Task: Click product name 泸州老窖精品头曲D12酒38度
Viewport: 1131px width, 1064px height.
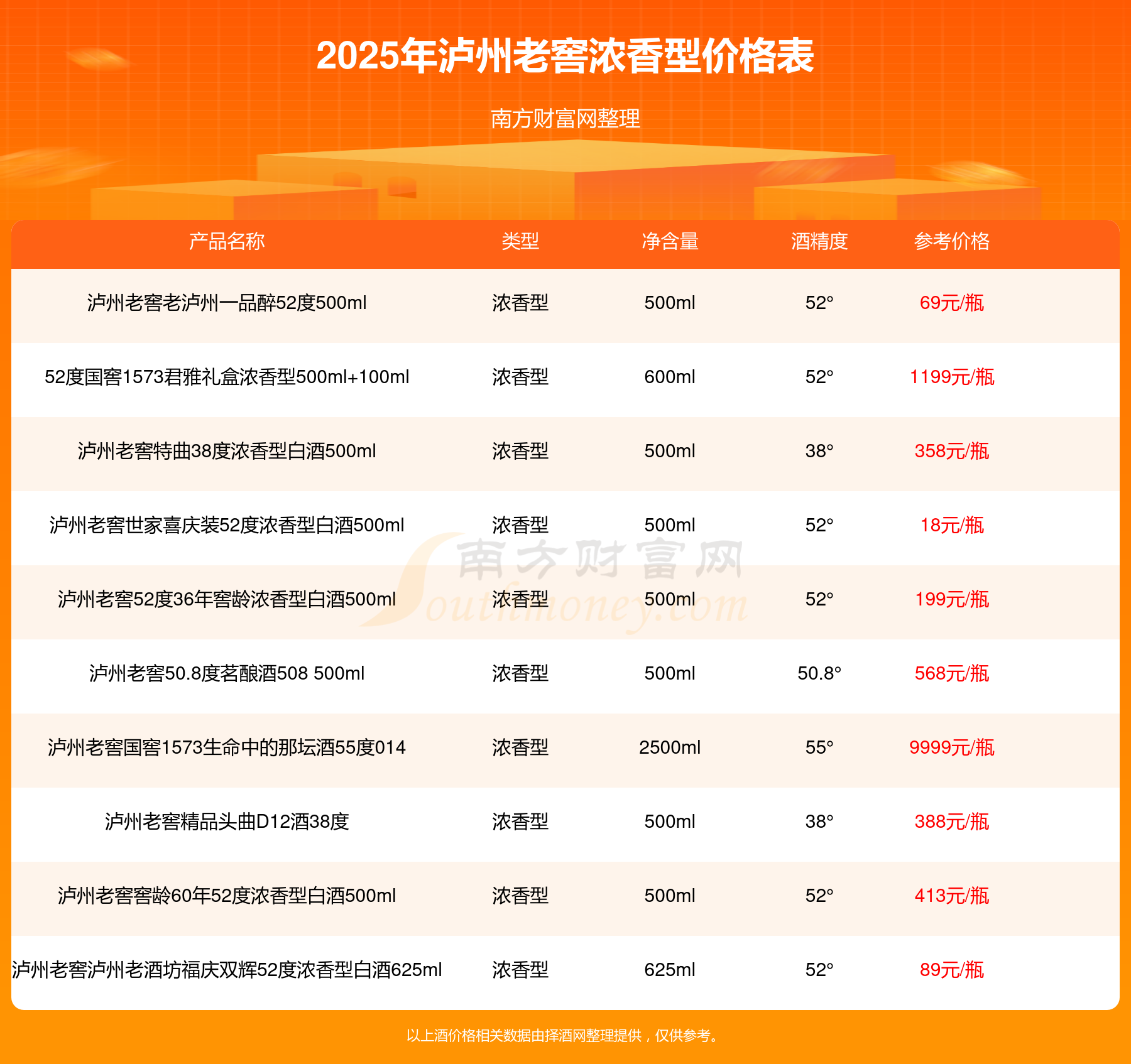Action: pos(227,822)
